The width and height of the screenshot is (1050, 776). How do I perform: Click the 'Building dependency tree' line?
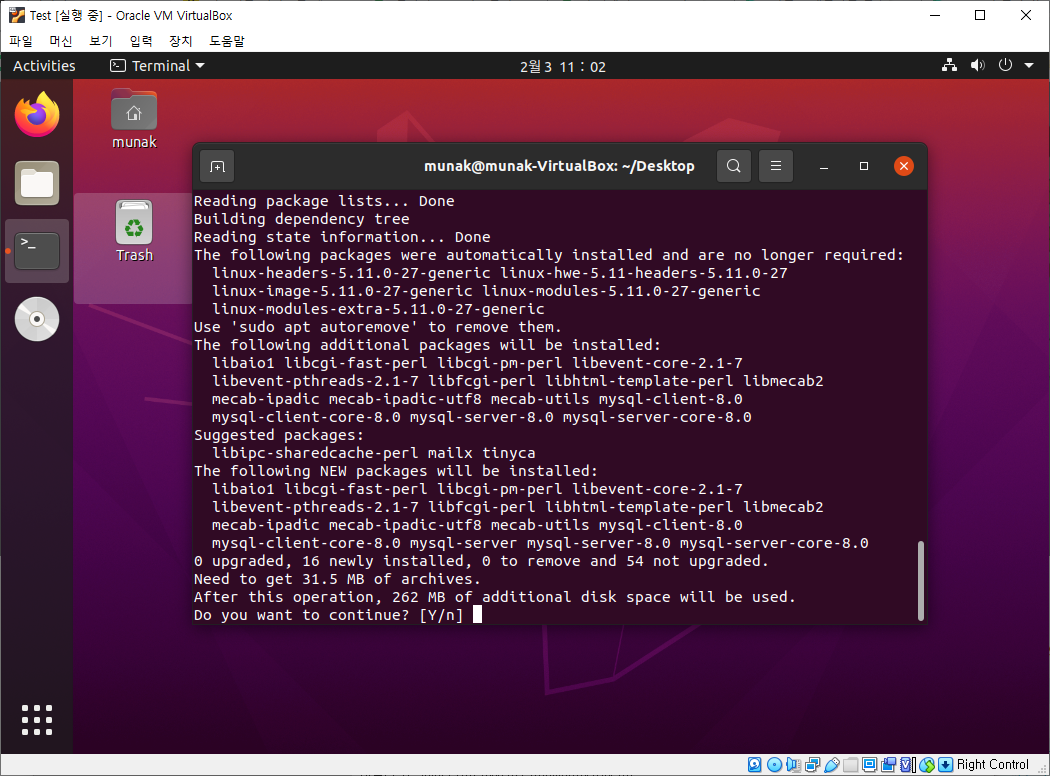[301, 219]
